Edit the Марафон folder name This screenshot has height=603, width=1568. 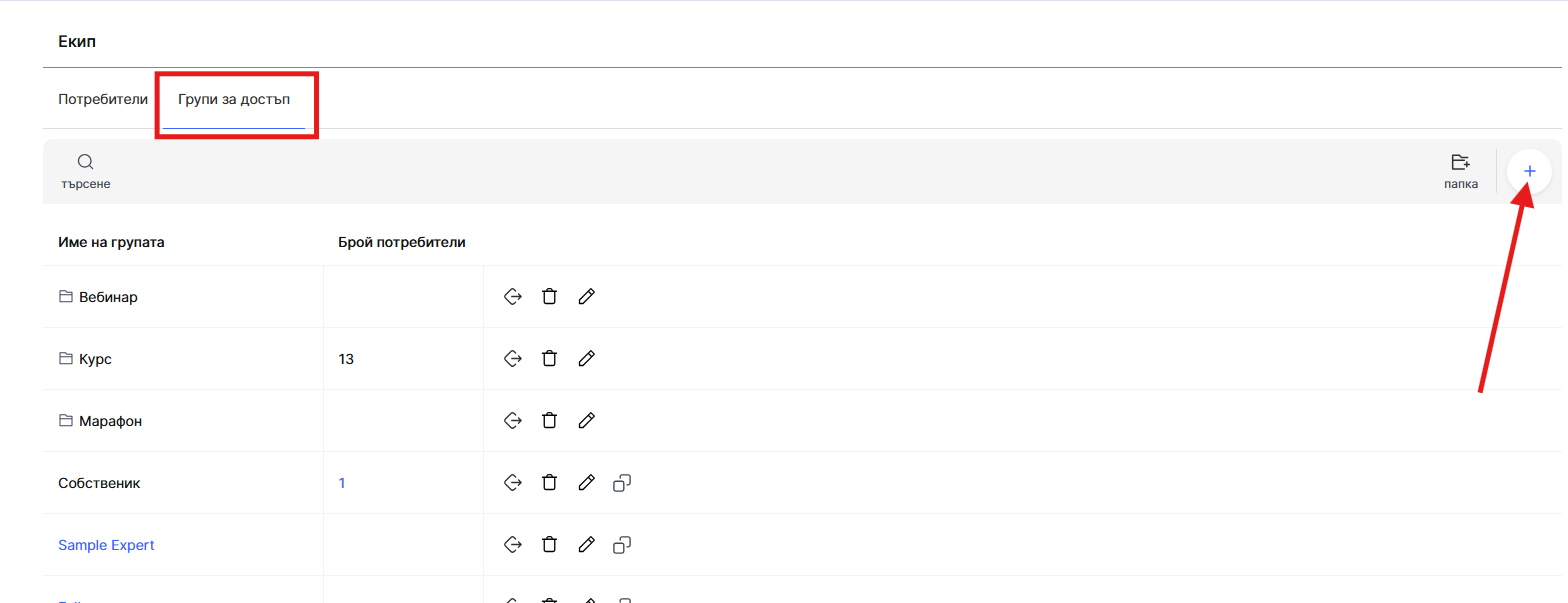pos(587,421)
